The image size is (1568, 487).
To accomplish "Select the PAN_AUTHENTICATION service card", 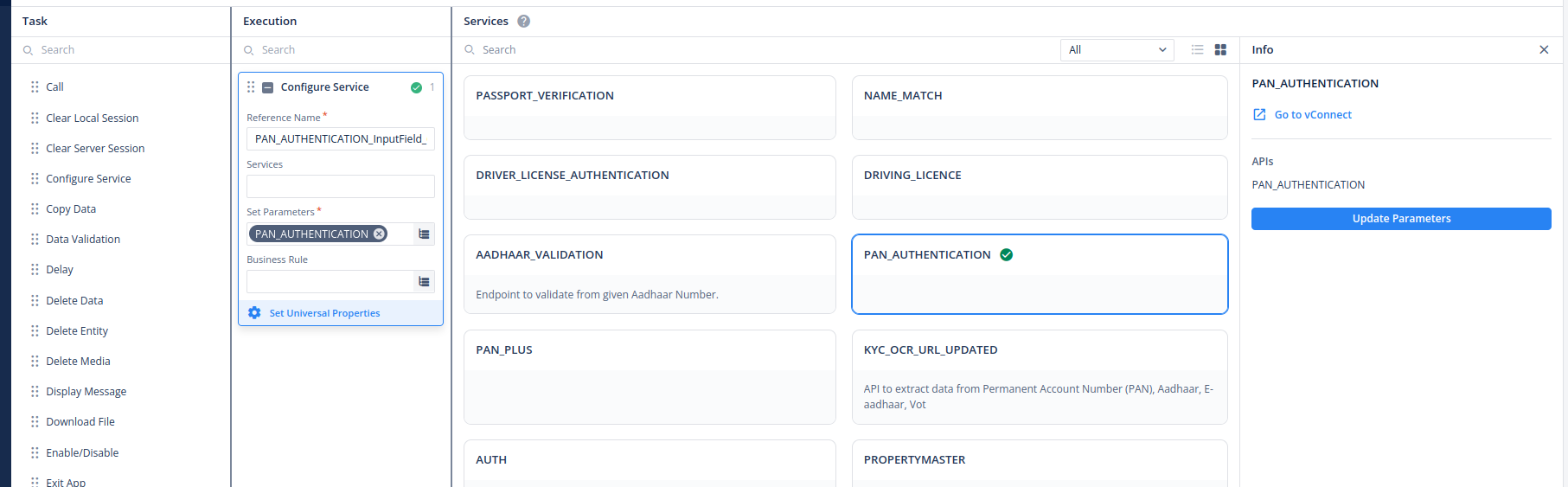I will (x=1039, y=274).
